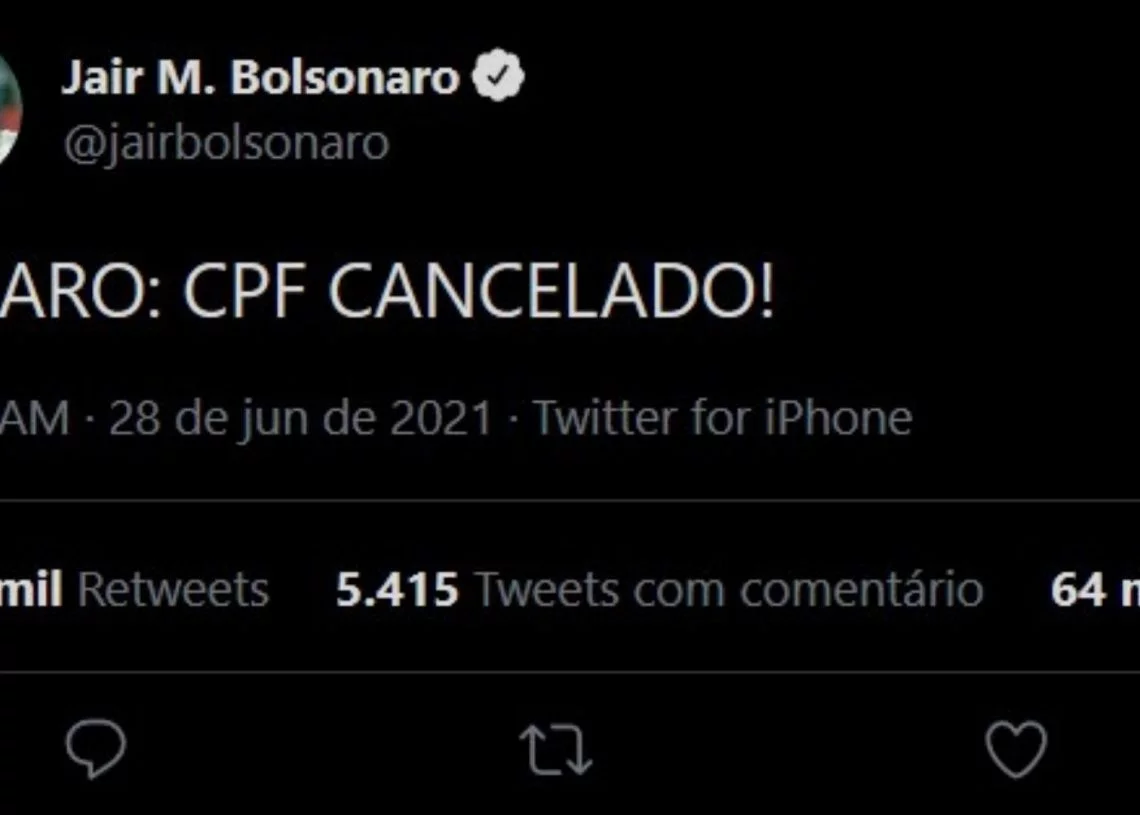Click the 'AM' timestamp fragment
This screenshot has height=815, width=1140.
35,419
